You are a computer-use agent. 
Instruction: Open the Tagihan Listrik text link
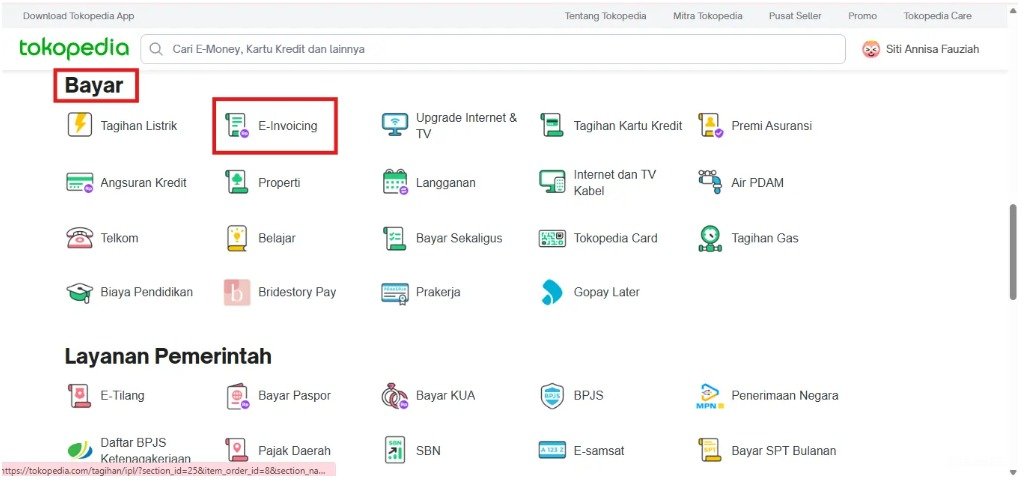138,125
